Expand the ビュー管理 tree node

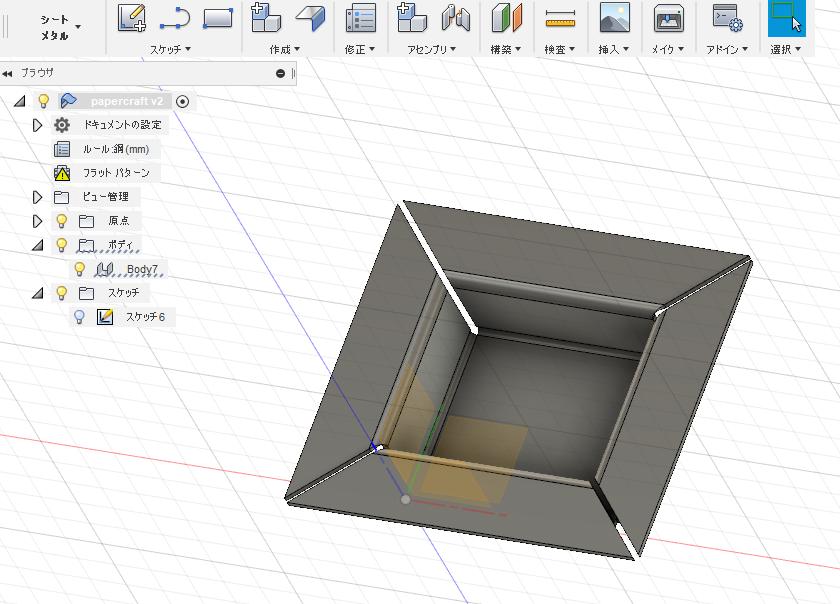pyautogui.click(x=37, y=197)
